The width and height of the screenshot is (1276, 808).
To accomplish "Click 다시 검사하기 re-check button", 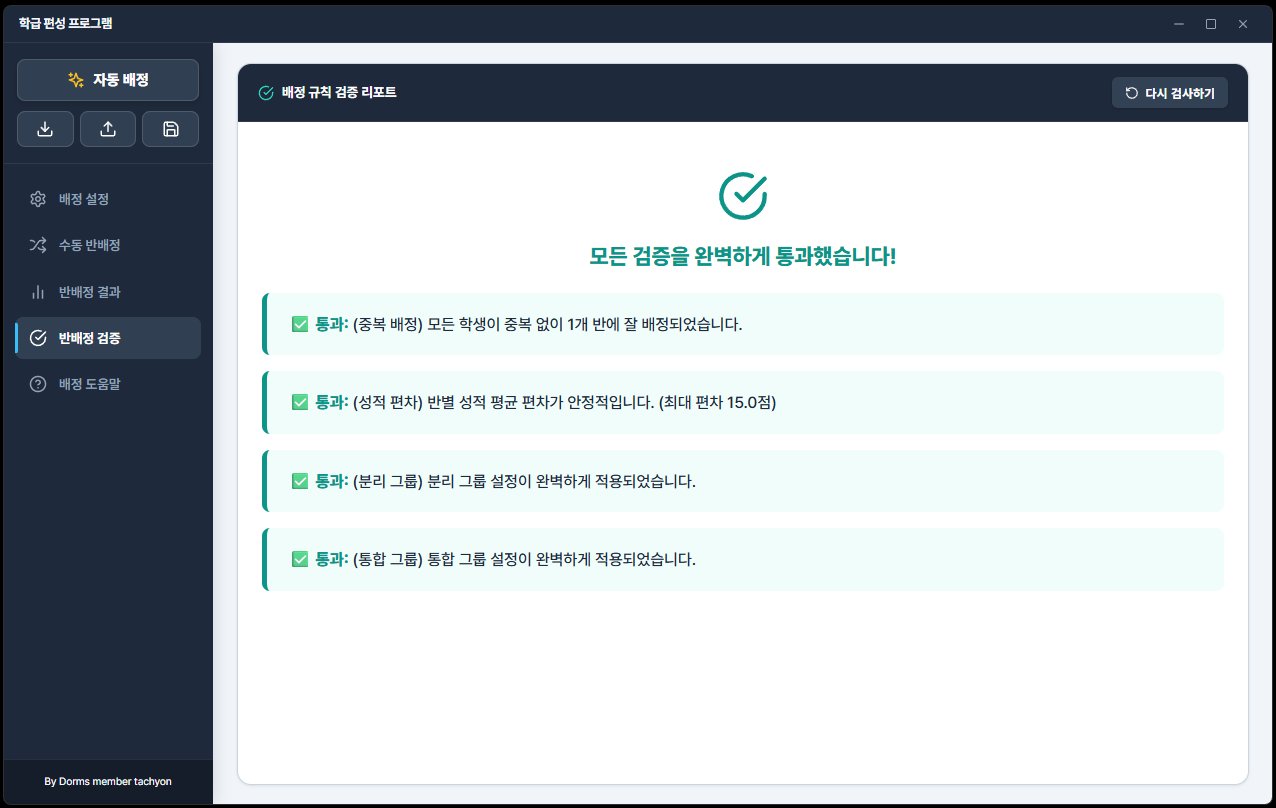I will click(1170, 93).
